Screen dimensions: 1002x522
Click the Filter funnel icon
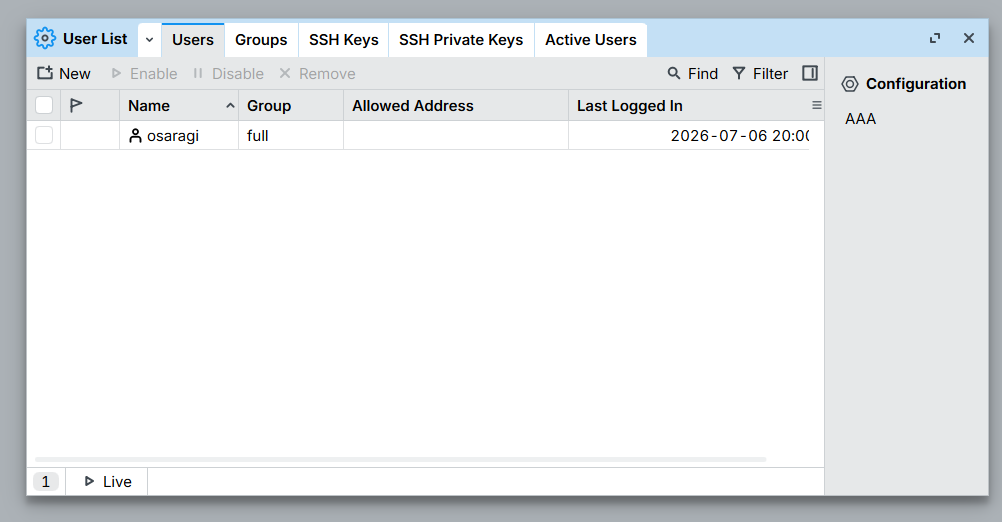pos(739,73)
